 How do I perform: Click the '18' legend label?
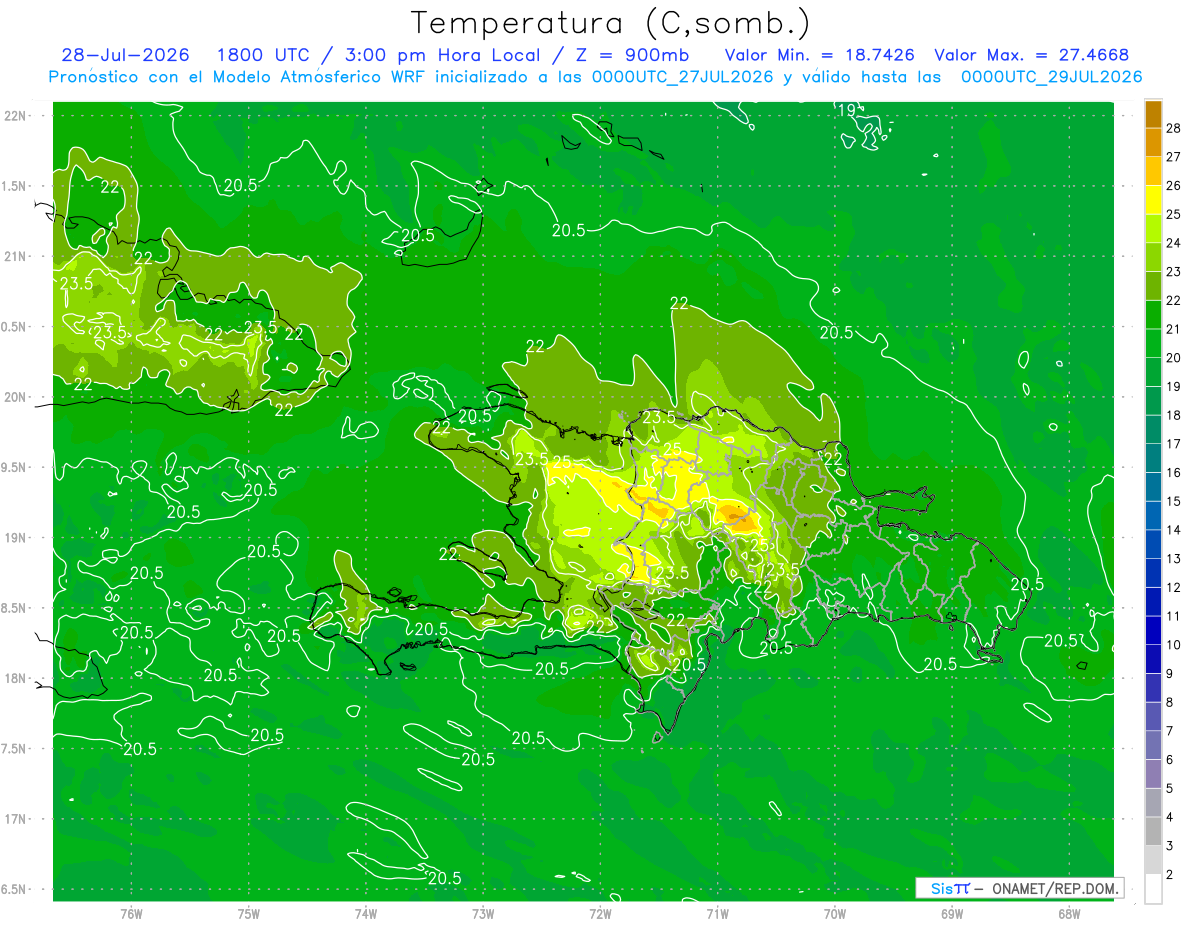(x=1173, y=414)
